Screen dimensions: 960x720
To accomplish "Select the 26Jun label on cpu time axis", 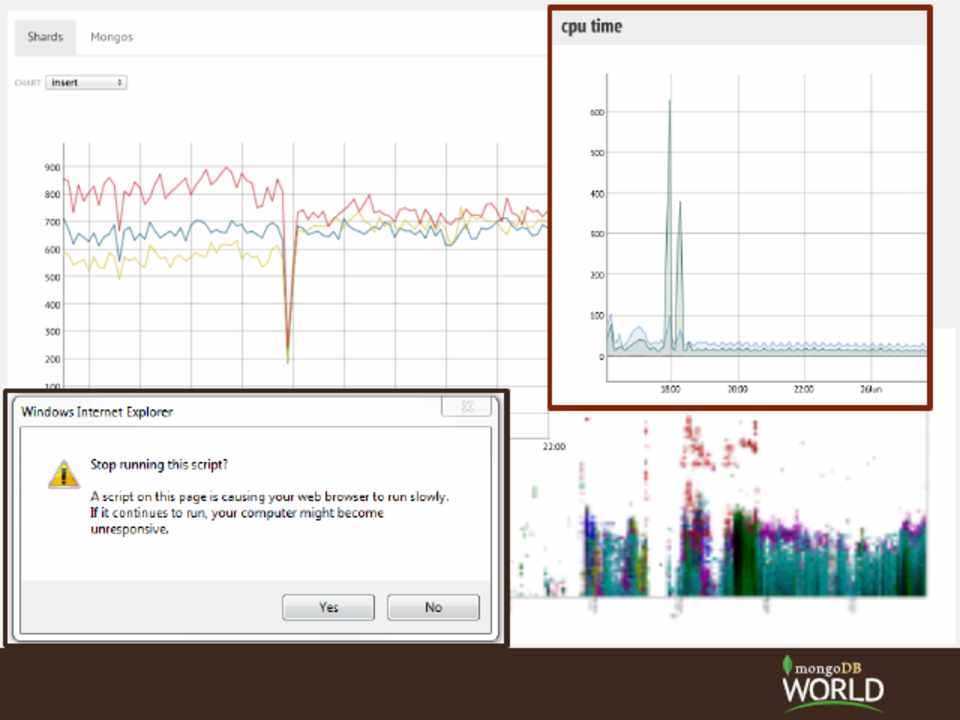I will (x=870, y=389).
